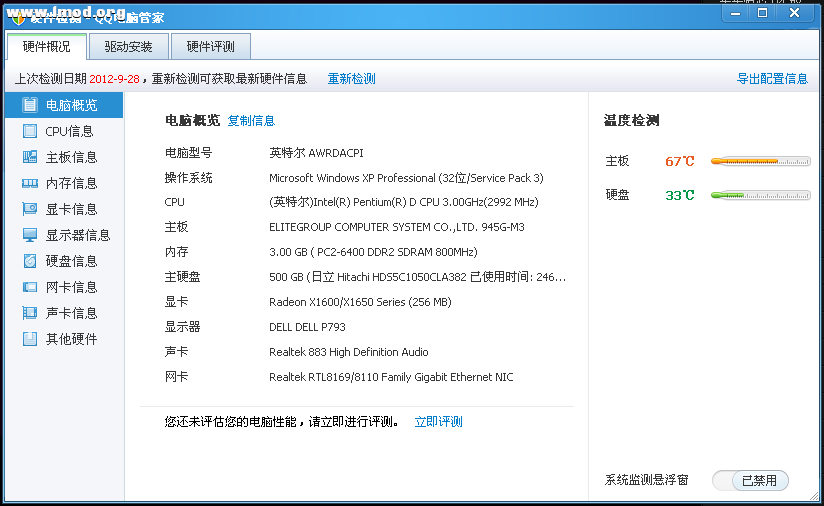This screenshot has width=824, height=506.
Task: Click the Intel Pentium D CPU value
Action: coord(404,202)
